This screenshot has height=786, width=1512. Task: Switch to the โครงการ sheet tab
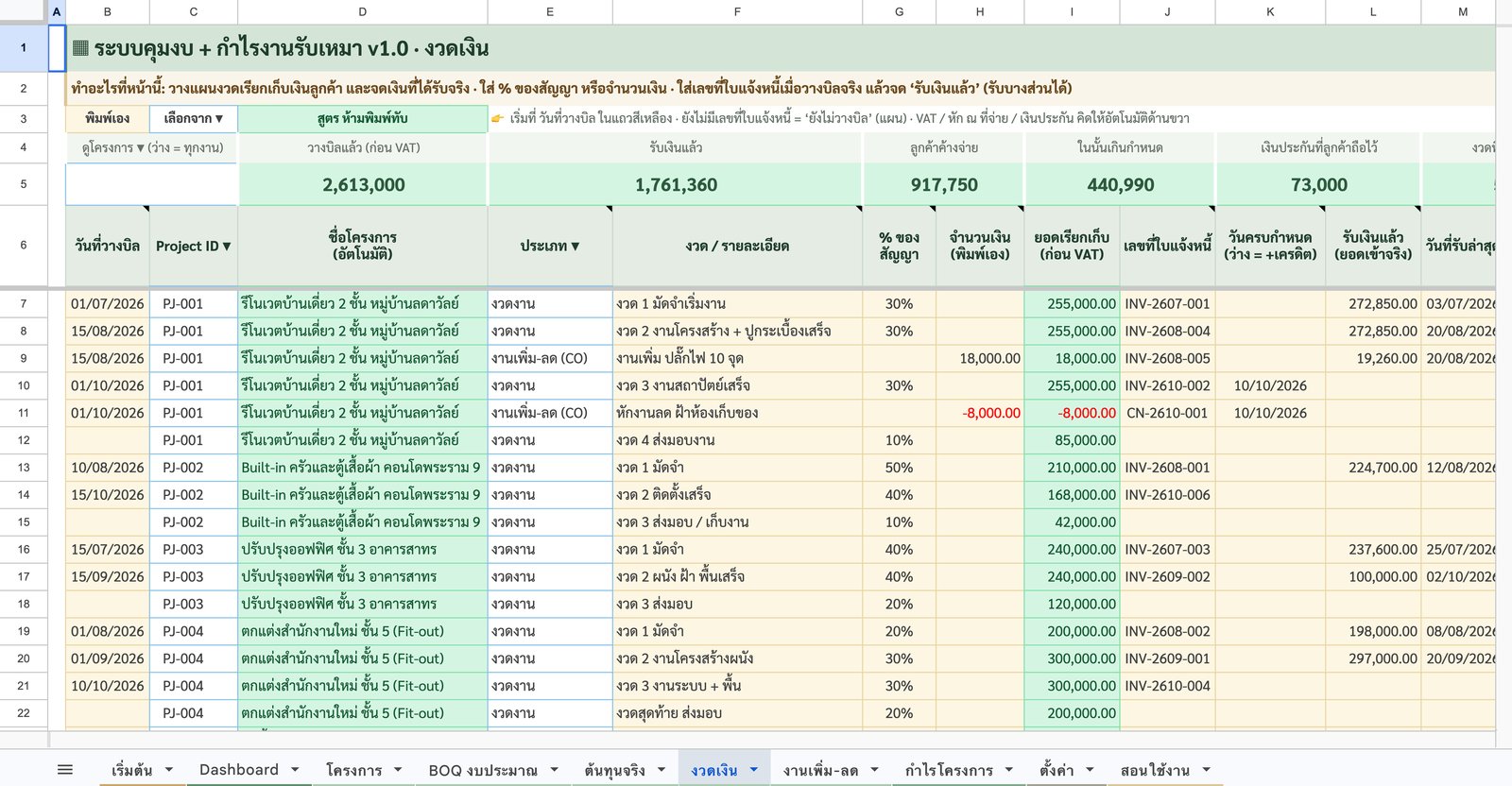point(353,770)
